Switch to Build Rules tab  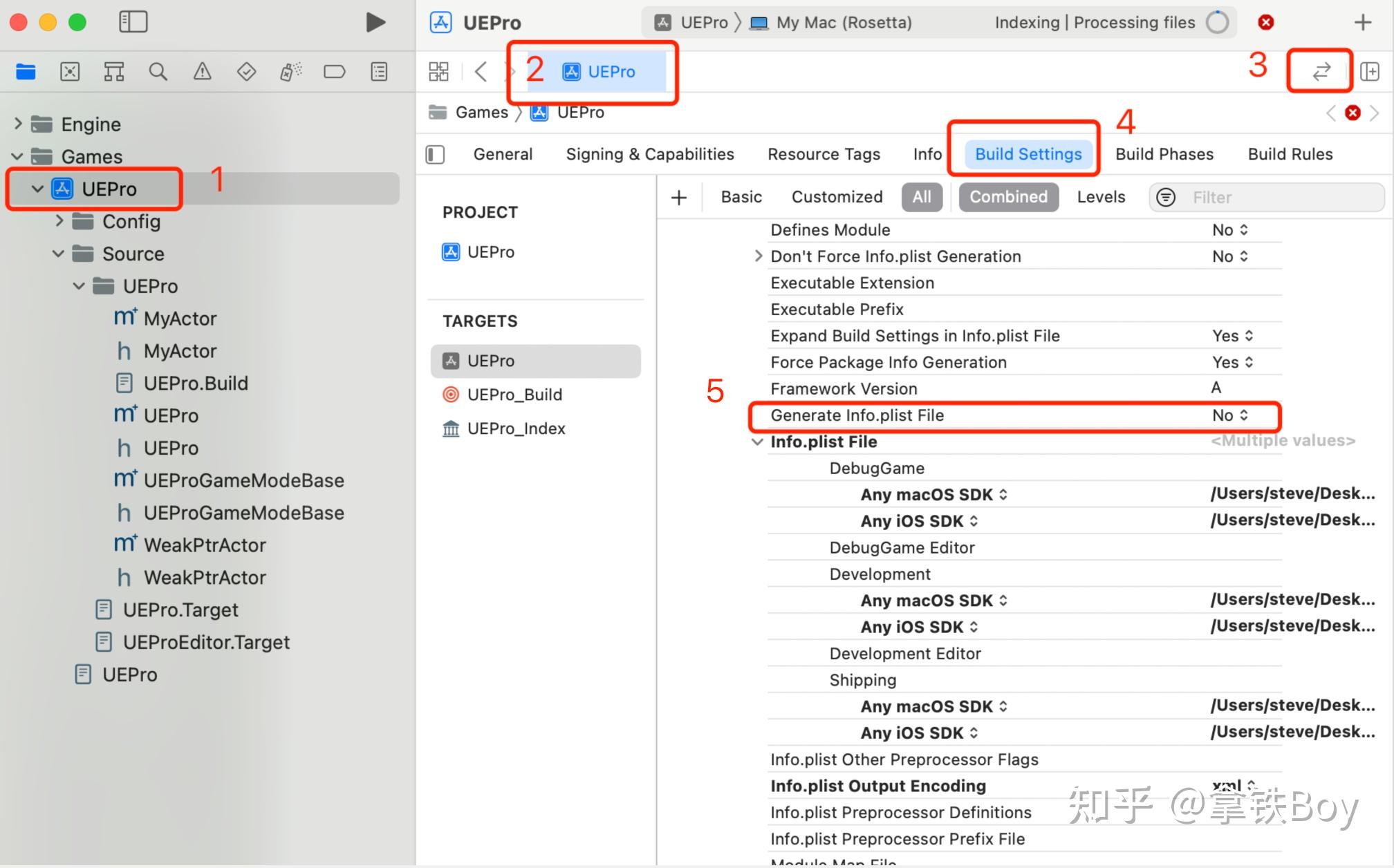(x=1290, y=154)
